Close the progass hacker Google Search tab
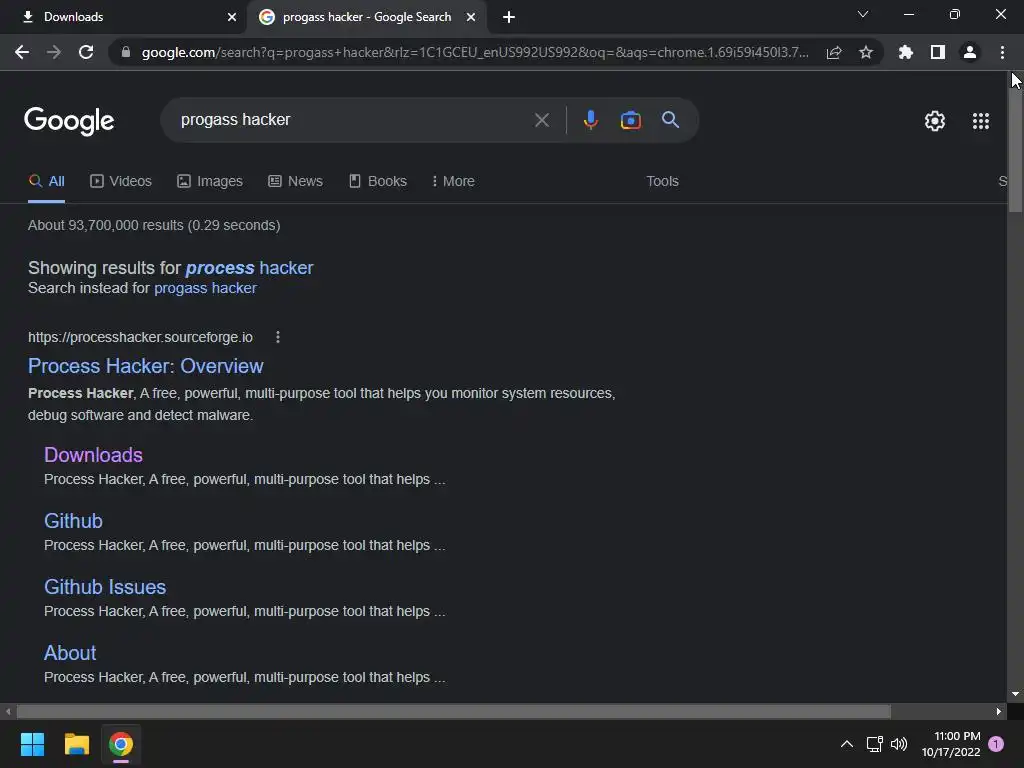The image size is (1024, 768). click(471, 17)
